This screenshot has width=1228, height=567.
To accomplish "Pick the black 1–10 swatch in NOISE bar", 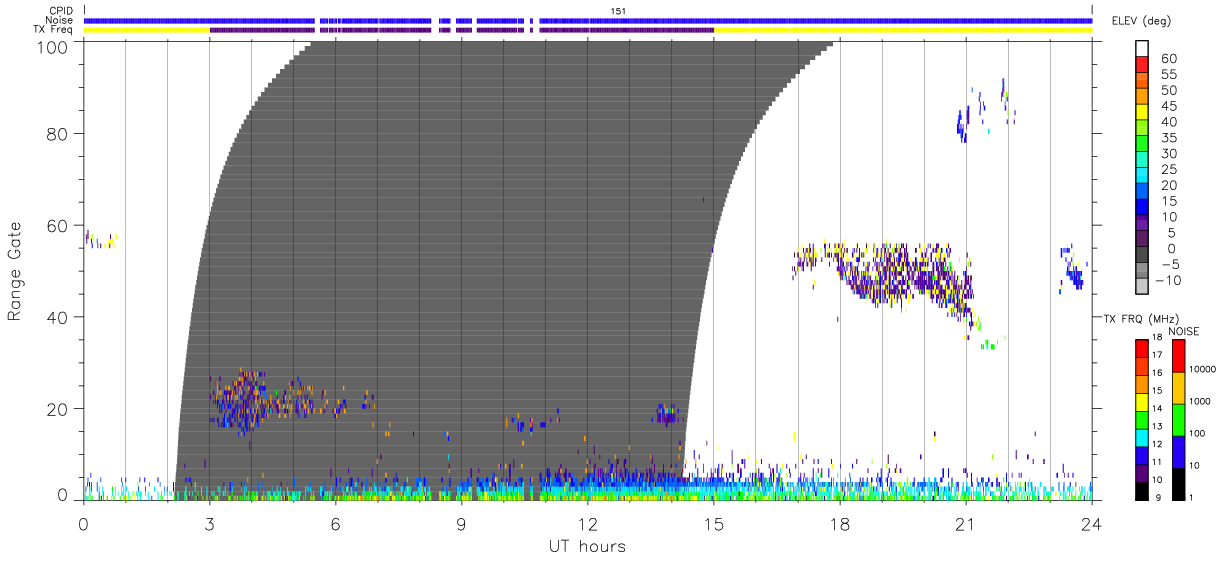I will pos(1177,484).
